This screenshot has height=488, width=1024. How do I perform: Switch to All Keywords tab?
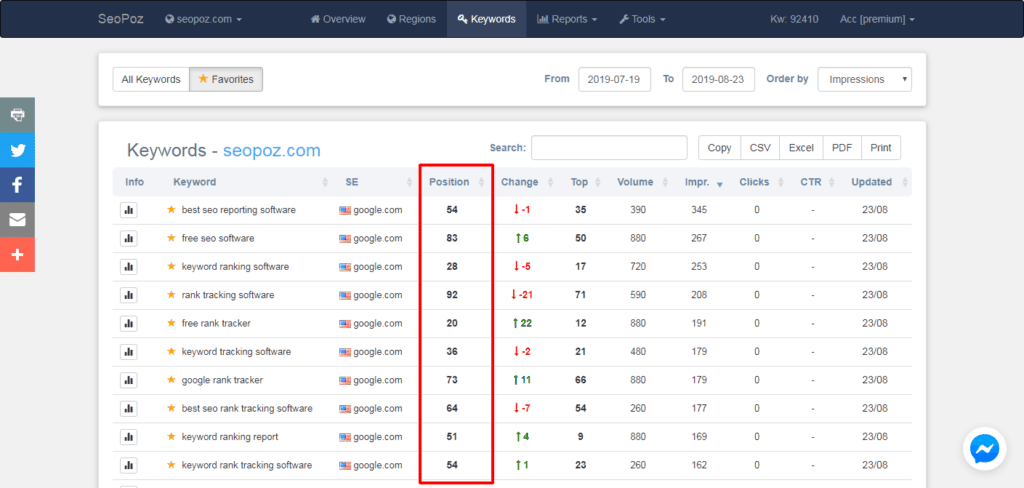click(151, 79)
